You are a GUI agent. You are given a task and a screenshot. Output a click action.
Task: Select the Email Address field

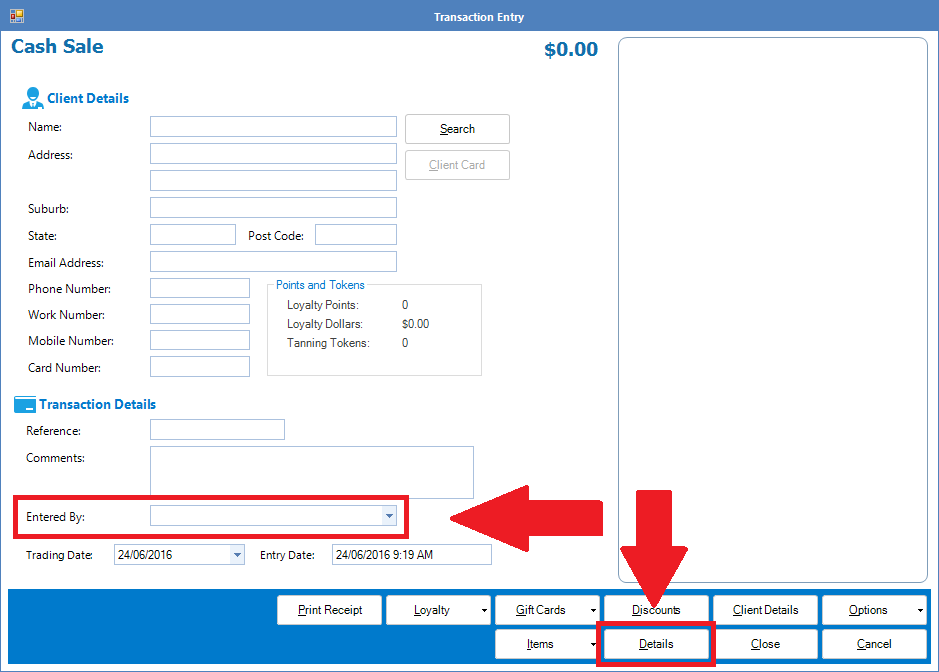[273, 262]
